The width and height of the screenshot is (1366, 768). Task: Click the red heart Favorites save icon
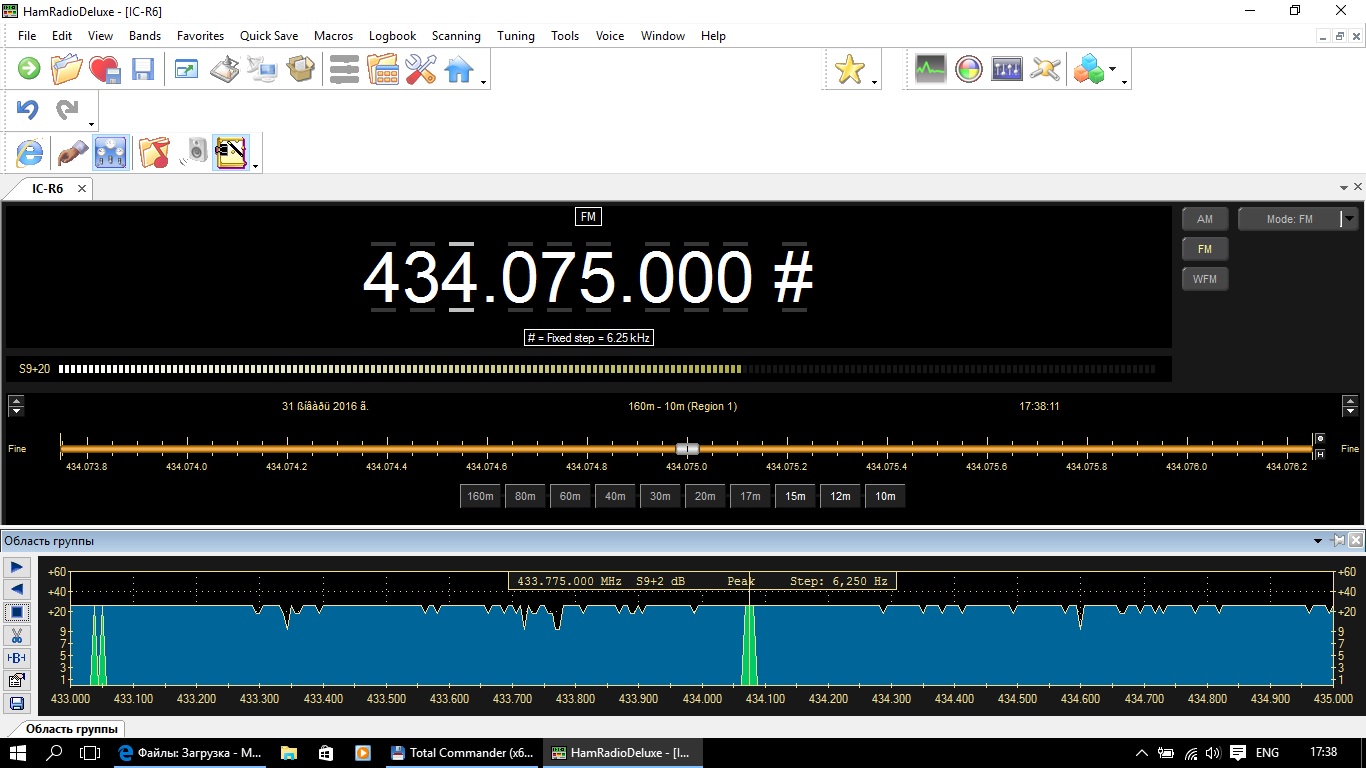[105, 69]
